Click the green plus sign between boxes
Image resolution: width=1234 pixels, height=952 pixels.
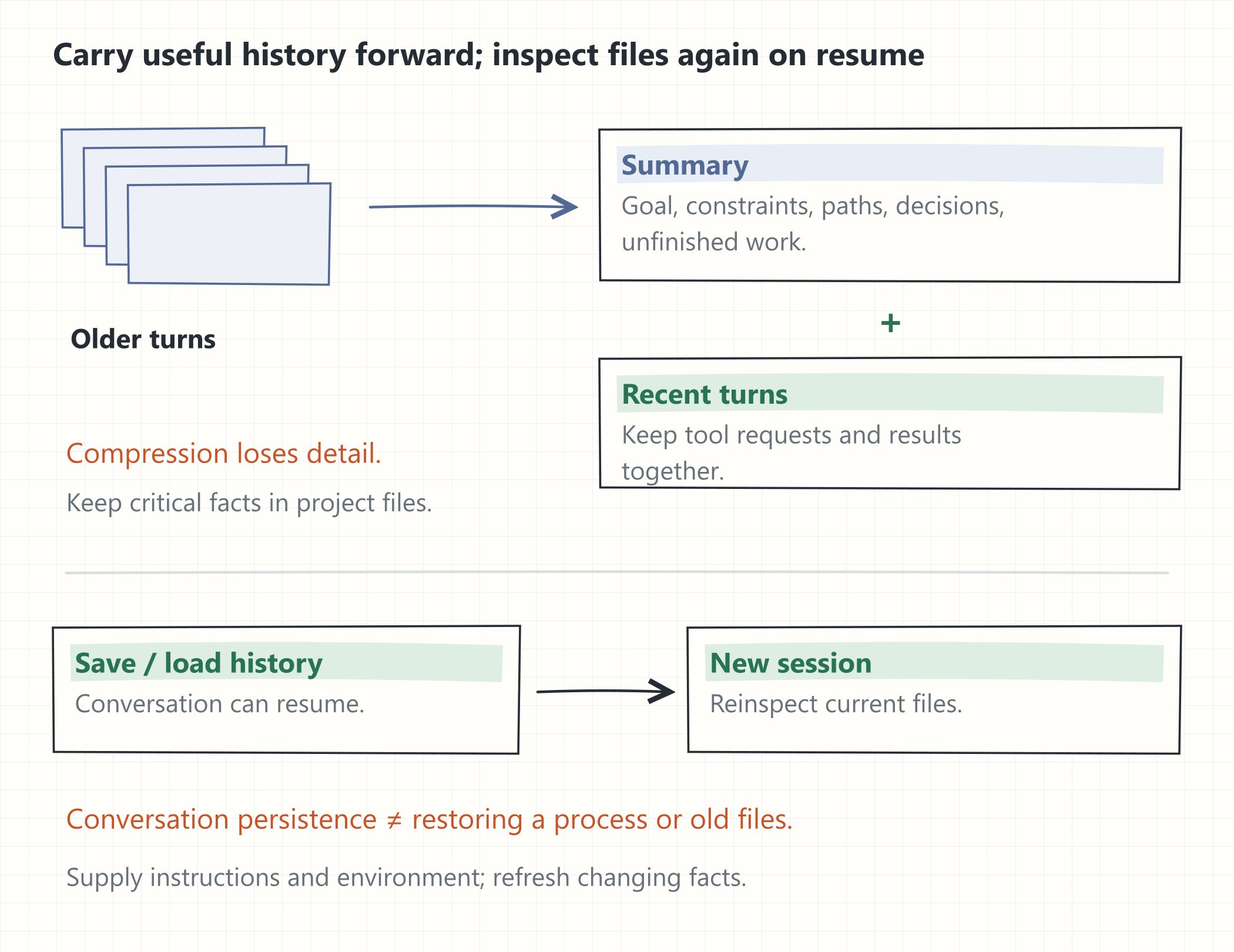point(890,323)
